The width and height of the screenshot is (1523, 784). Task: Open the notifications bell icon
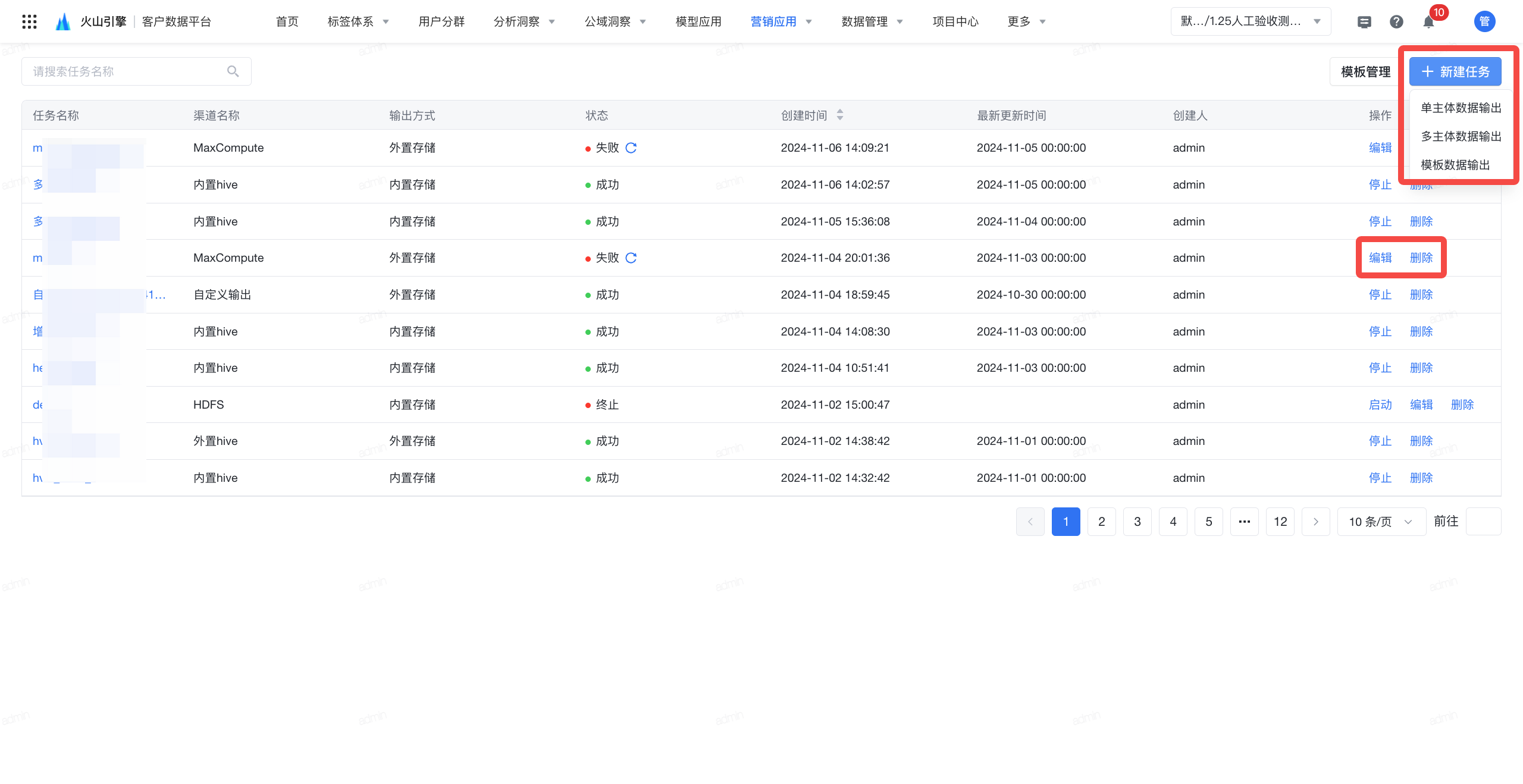coord(1429,22)
